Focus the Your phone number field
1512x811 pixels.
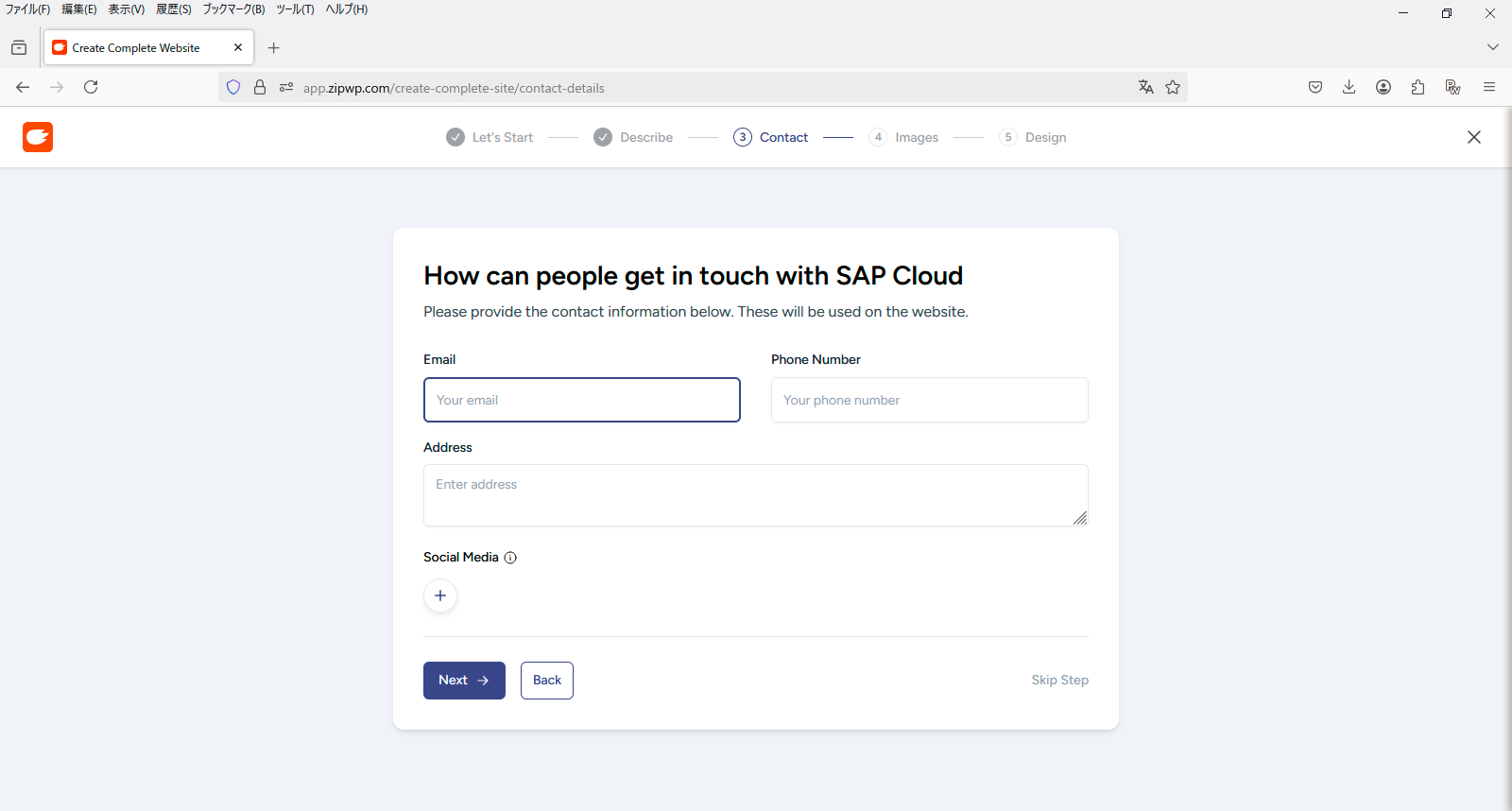930,400
